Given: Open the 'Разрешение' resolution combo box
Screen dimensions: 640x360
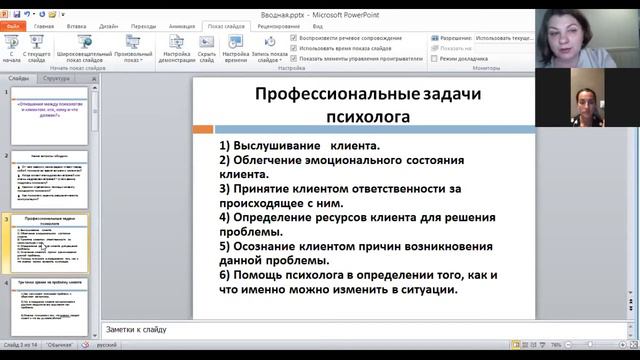Looking at the screenshot, I should tap(504, 38).
